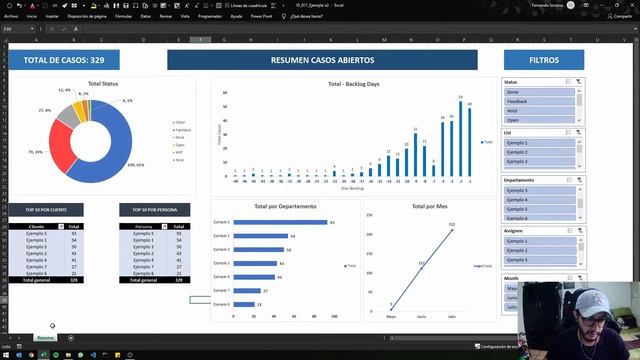Click the Compartir button

click(620, 16)
